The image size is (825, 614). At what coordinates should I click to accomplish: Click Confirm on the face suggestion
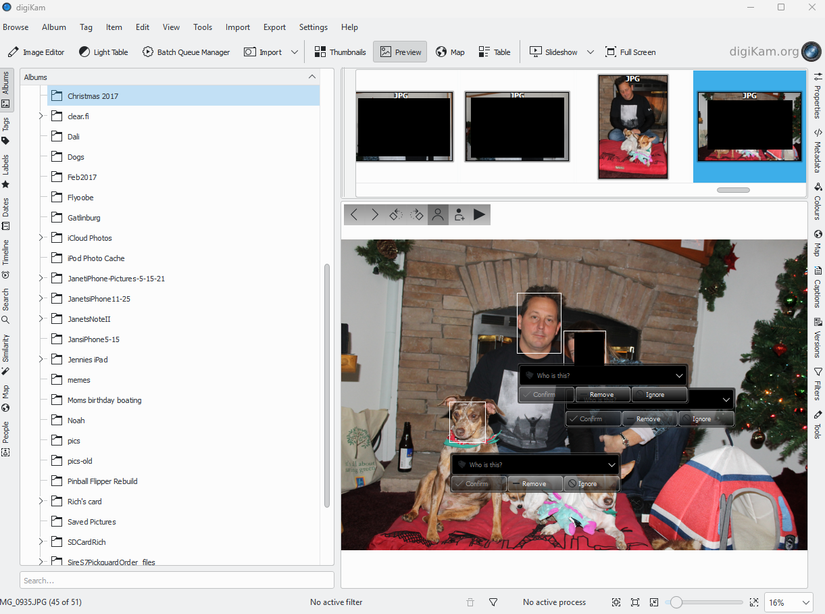545,394
